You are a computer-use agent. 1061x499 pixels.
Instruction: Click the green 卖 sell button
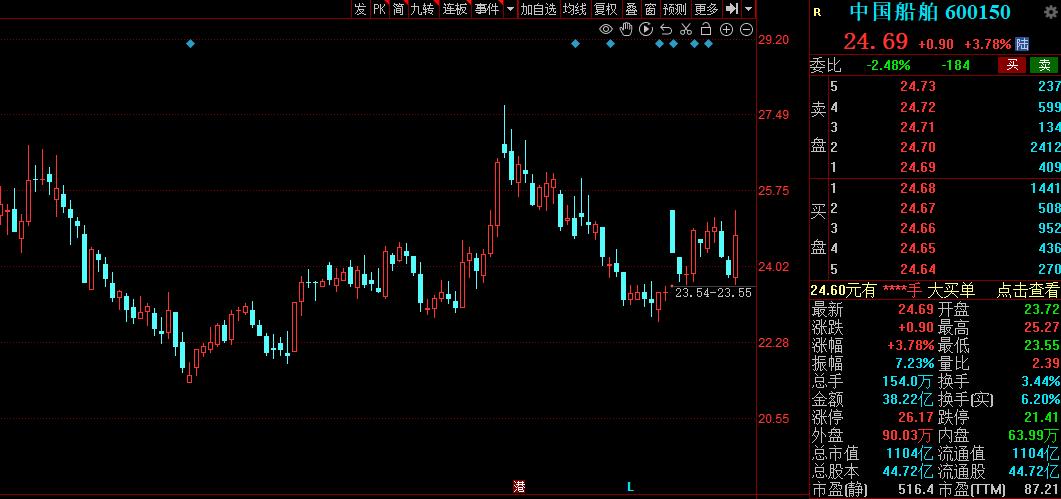pos(1043,65)
